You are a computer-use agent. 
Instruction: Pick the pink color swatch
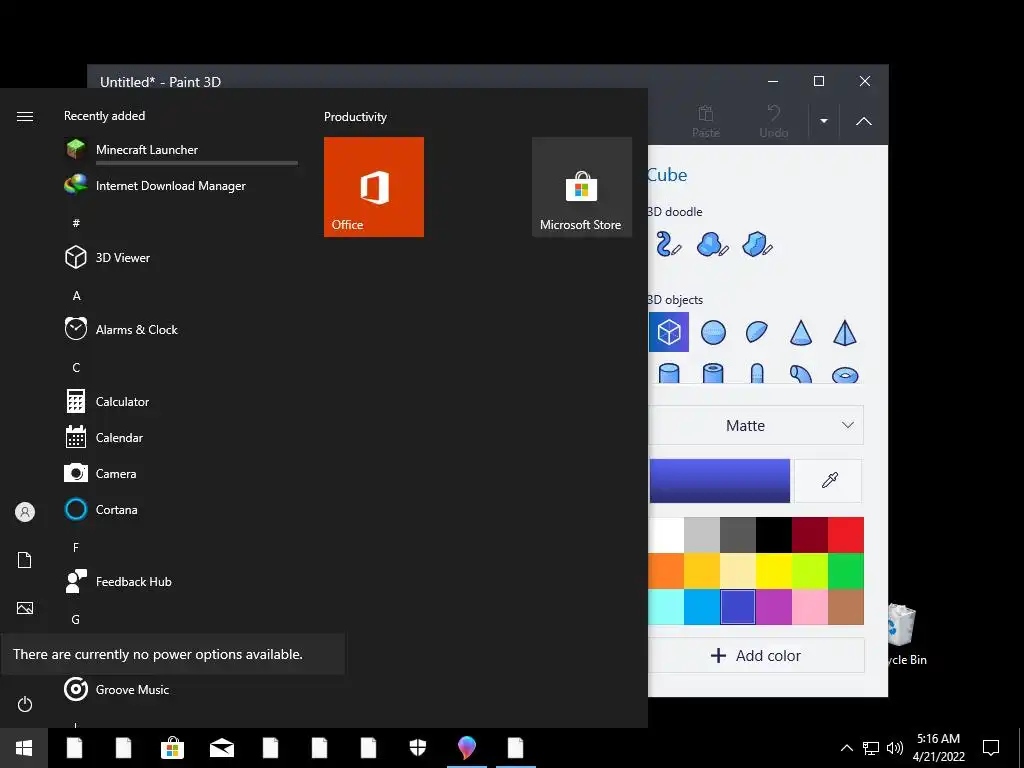point(810,607)
